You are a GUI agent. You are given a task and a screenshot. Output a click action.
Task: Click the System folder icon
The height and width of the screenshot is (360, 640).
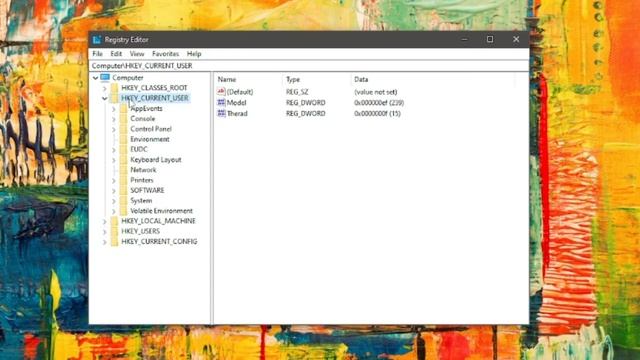[x=124, y=200]
